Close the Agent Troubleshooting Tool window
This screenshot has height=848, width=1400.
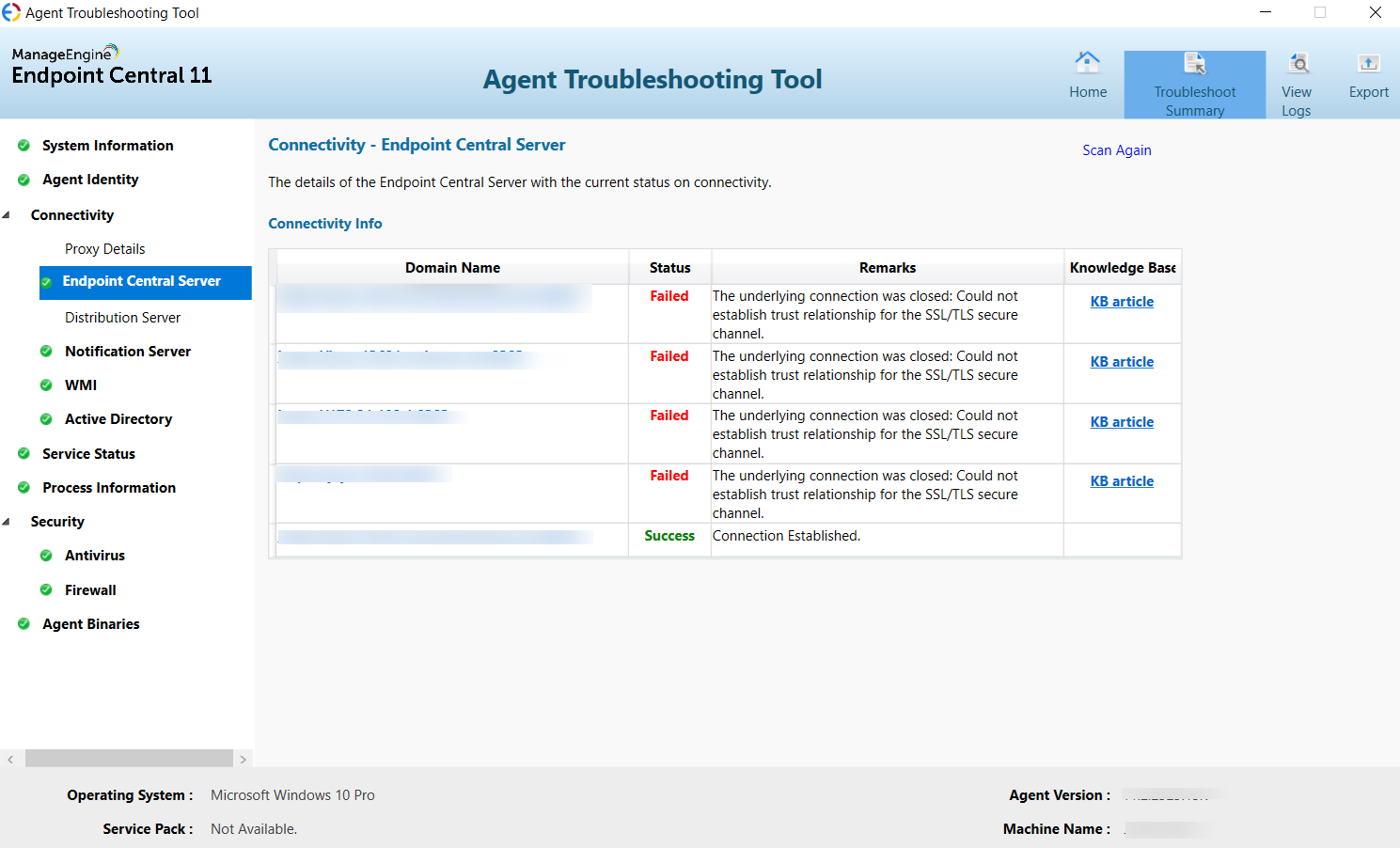(x=1376, y=12)
